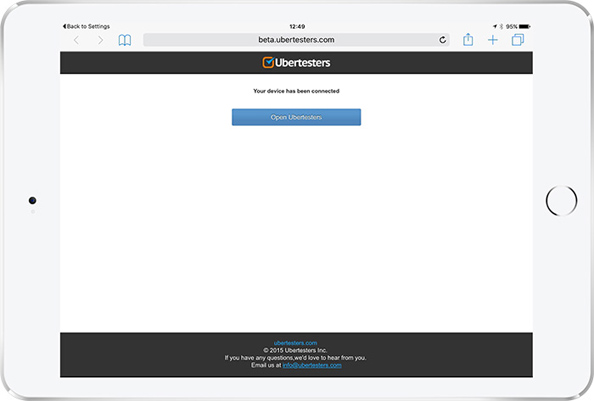Screen dimensions: 594x401
Task: Open the ubertesters.com footer link
Action: pos(295,343)
